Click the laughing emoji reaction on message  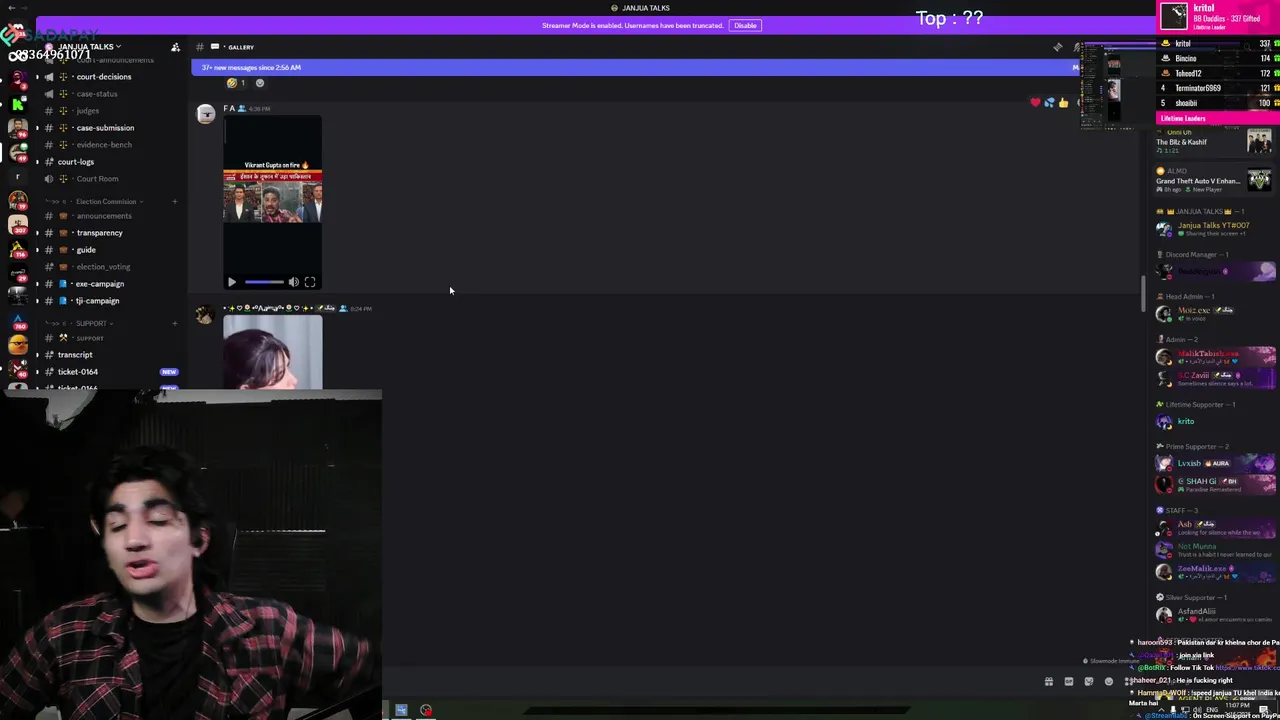[236, 83]
